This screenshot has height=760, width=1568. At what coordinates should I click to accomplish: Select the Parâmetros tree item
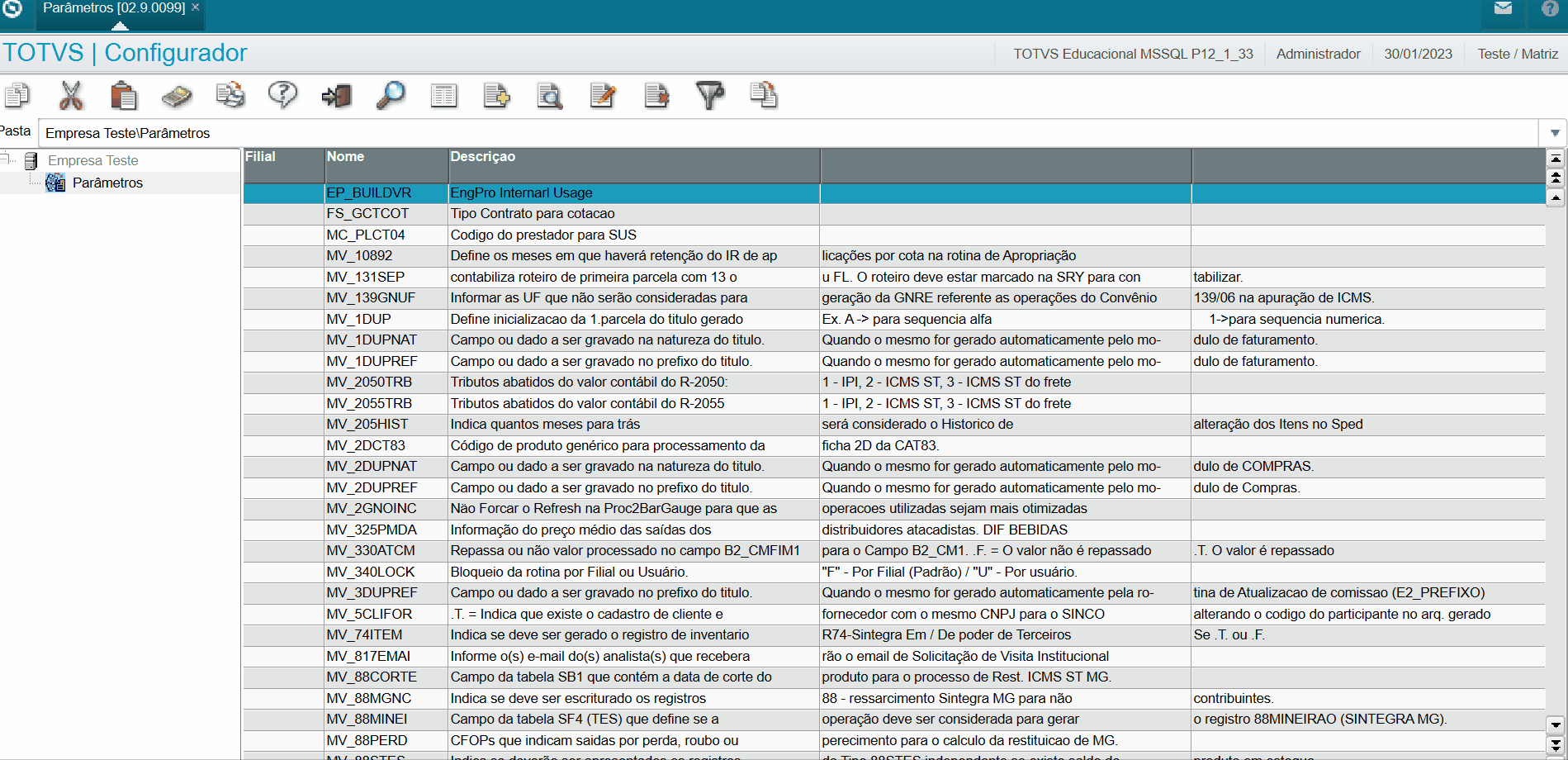(x=107, y=183)
